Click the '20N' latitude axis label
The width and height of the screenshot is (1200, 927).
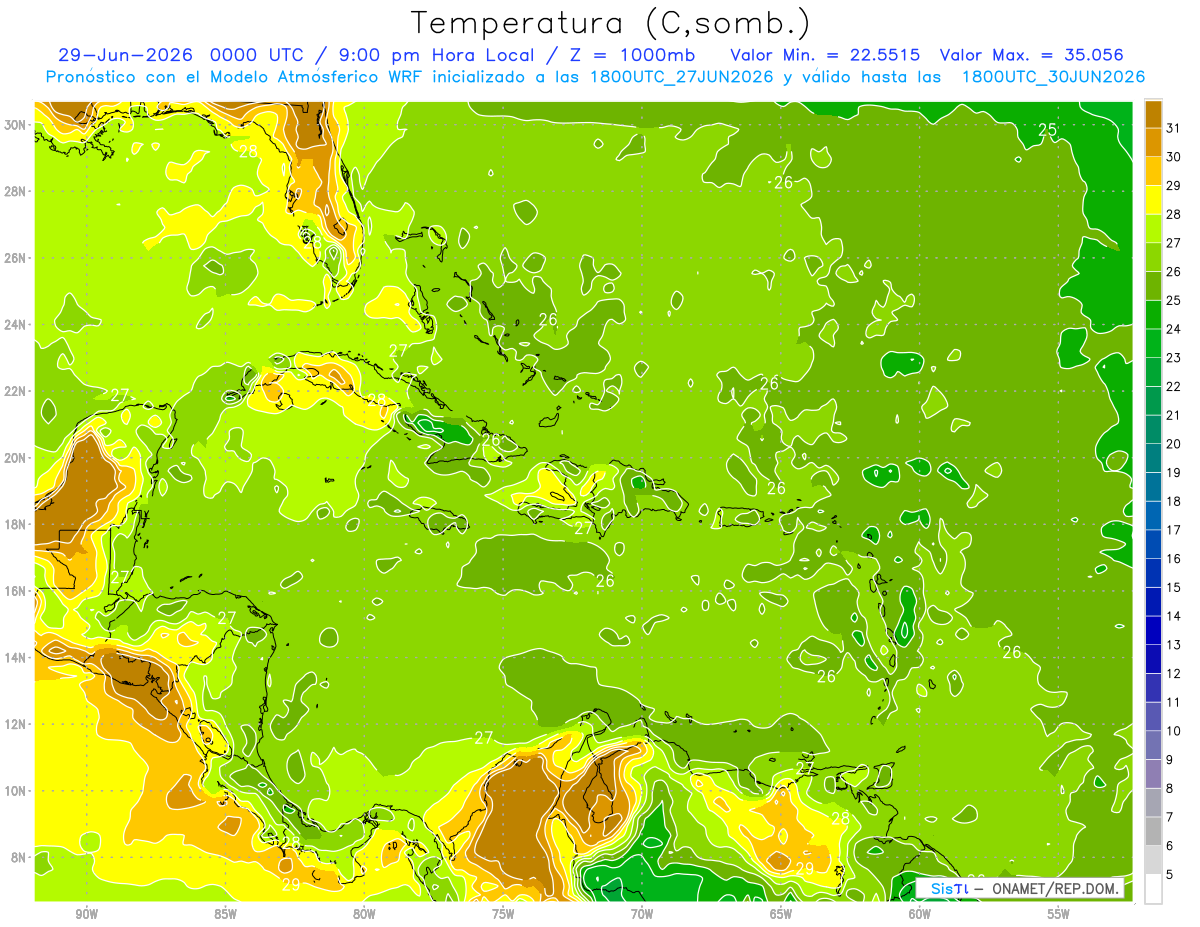(x=15, y=458)
